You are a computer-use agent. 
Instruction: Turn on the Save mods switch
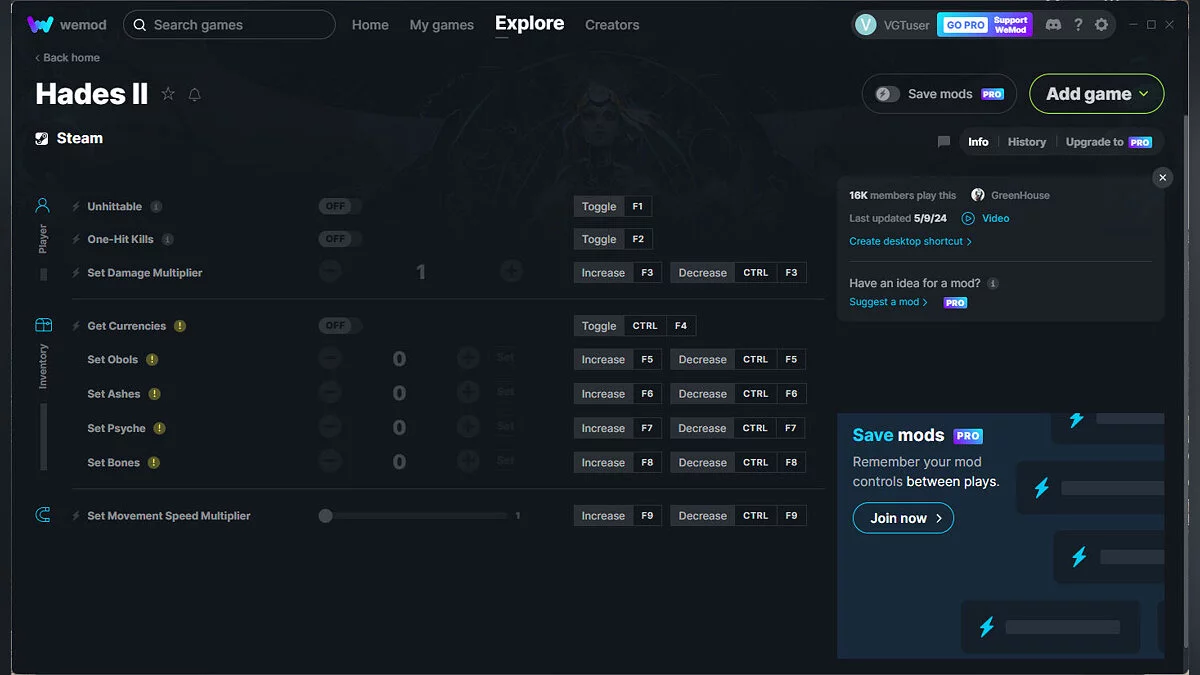click(x=888, y=94)
